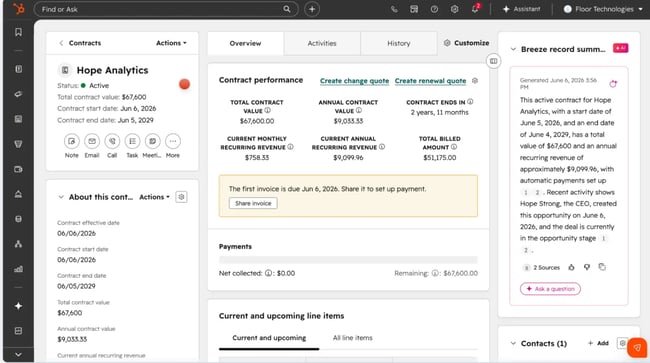Click info icon beside Contract Ends In
This screenshot has width=650, height=363.
coord(470,102)
